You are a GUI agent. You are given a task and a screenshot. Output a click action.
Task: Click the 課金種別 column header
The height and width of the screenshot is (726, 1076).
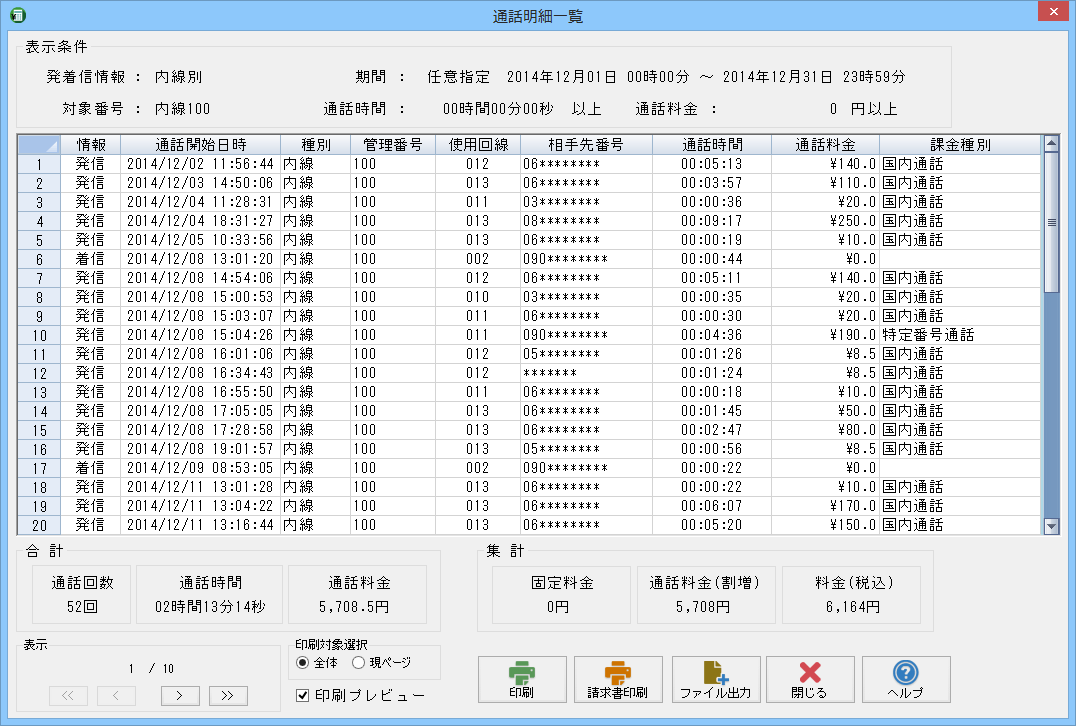(x=960, y=144)
